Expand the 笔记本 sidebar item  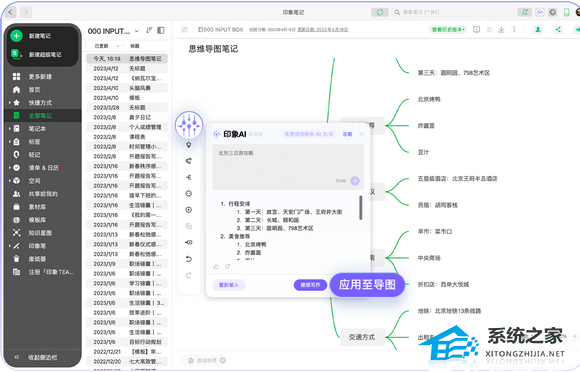(x=10, y=129)
